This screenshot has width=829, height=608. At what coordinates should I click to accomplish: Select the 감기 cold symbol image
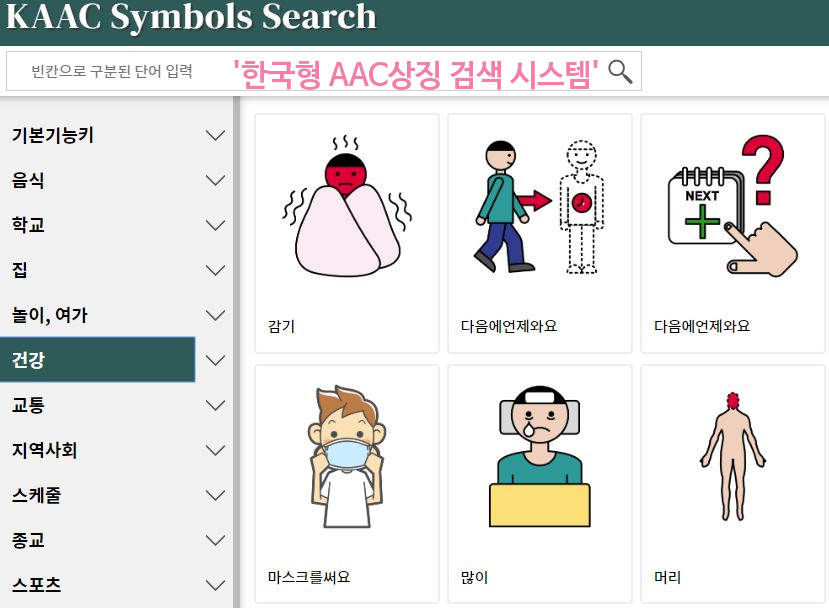[x=347, y=206]
